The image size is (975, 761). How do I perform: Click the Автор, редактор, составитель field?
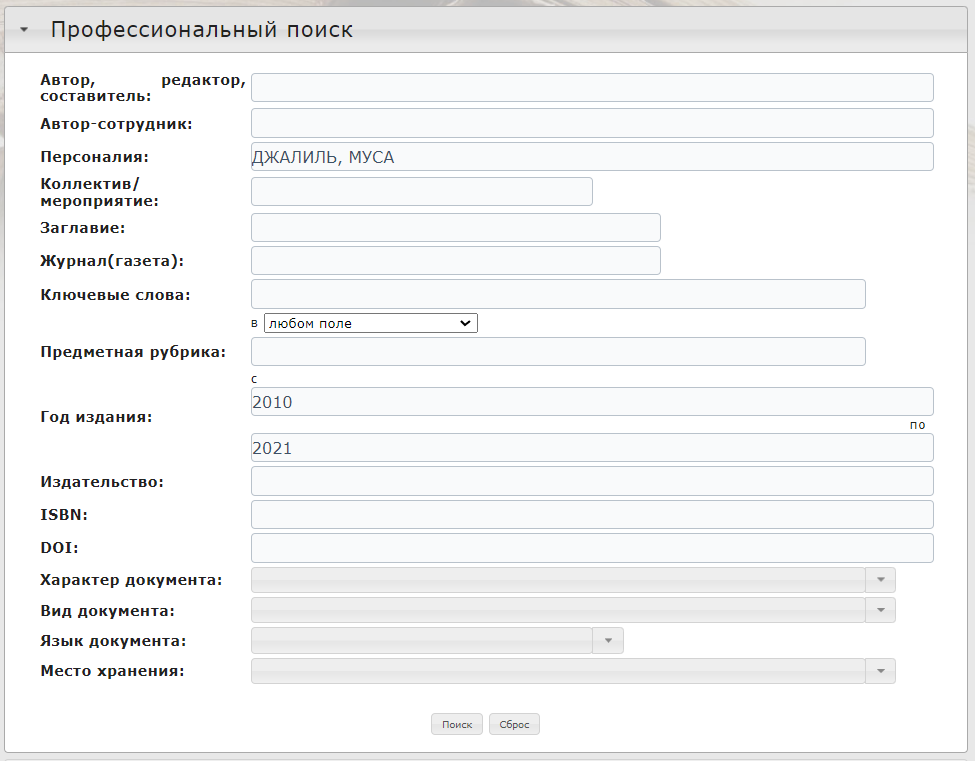point(592,88)
